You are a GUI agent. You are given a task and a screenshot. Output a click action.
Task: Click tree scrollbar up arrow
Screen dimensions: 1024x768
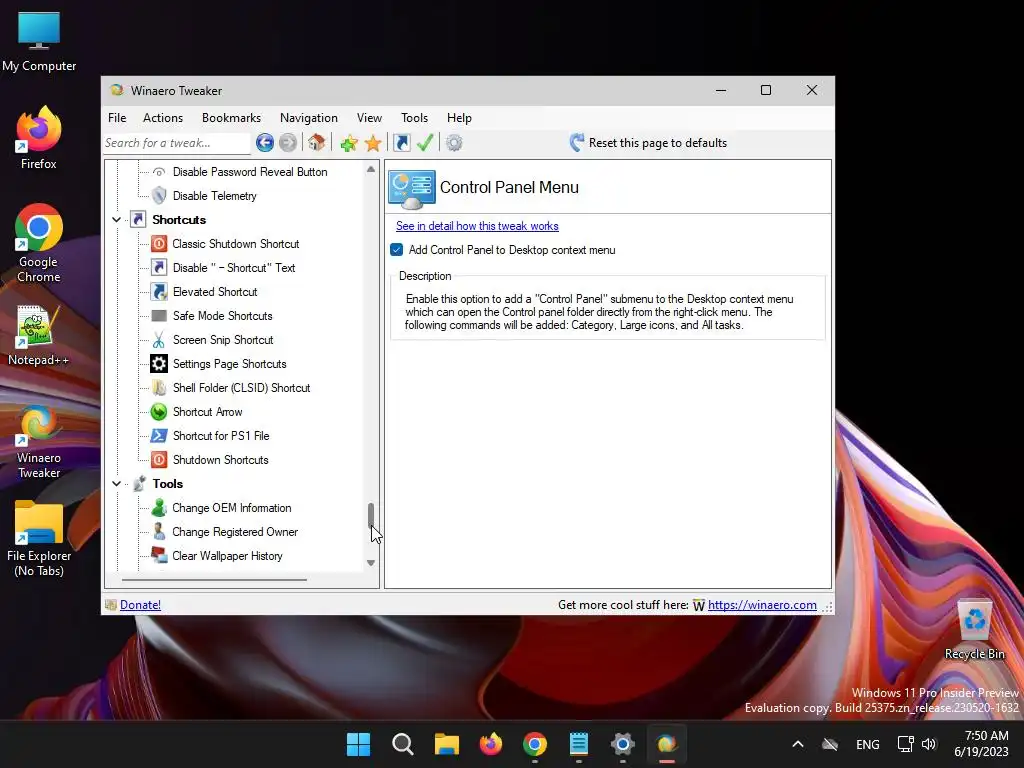tap(371, 169)
